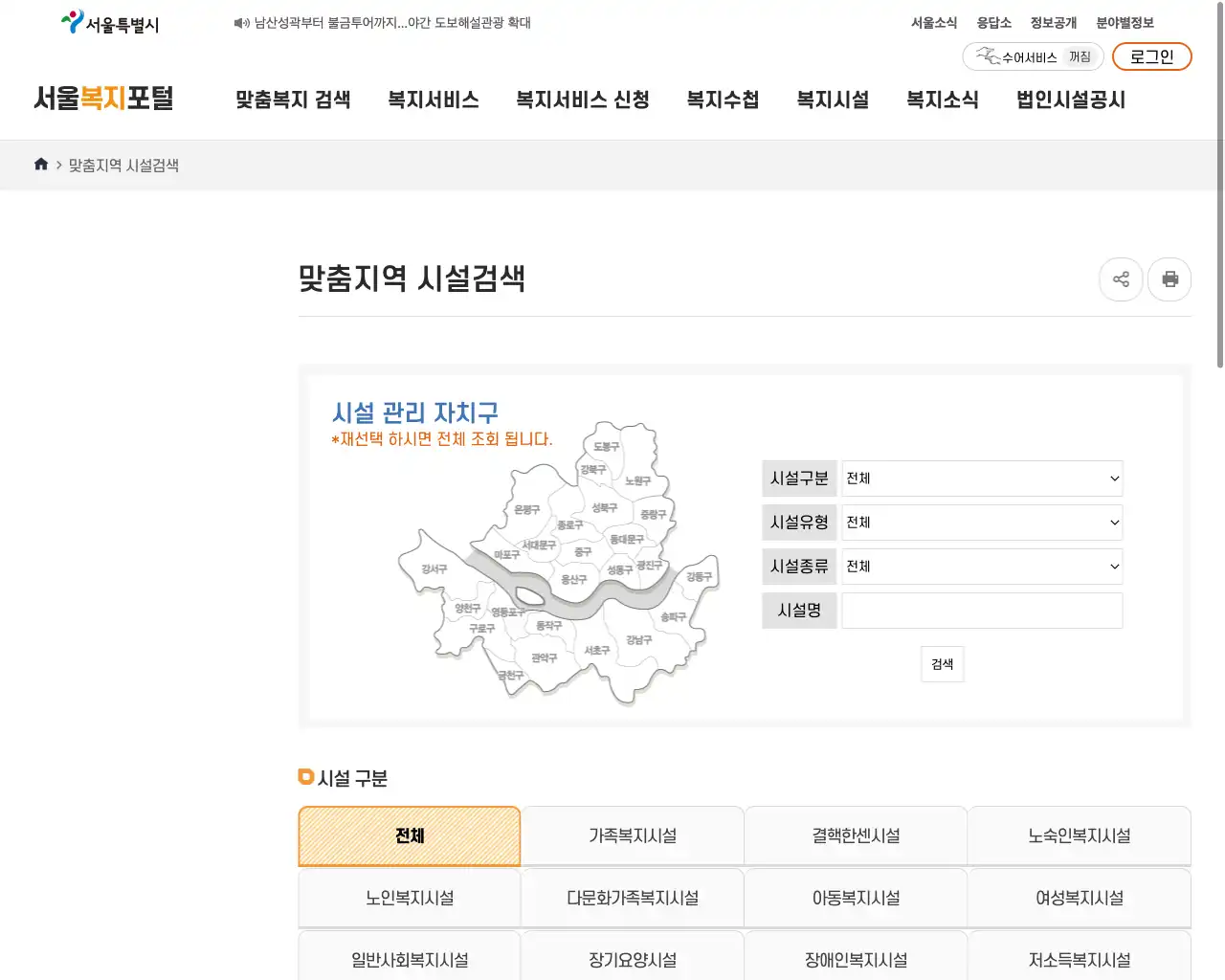Select the 다문화가족복지시설 tab

tap(633, 899)
